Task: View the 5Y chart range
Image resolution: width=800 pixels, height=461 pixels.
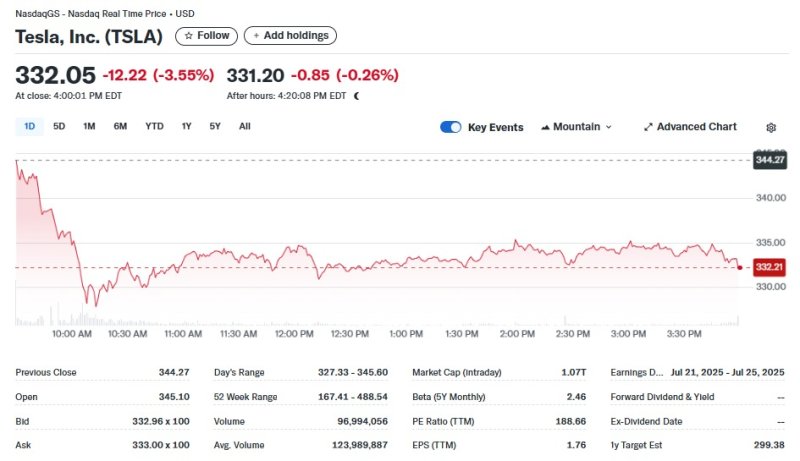Action: 215,126
